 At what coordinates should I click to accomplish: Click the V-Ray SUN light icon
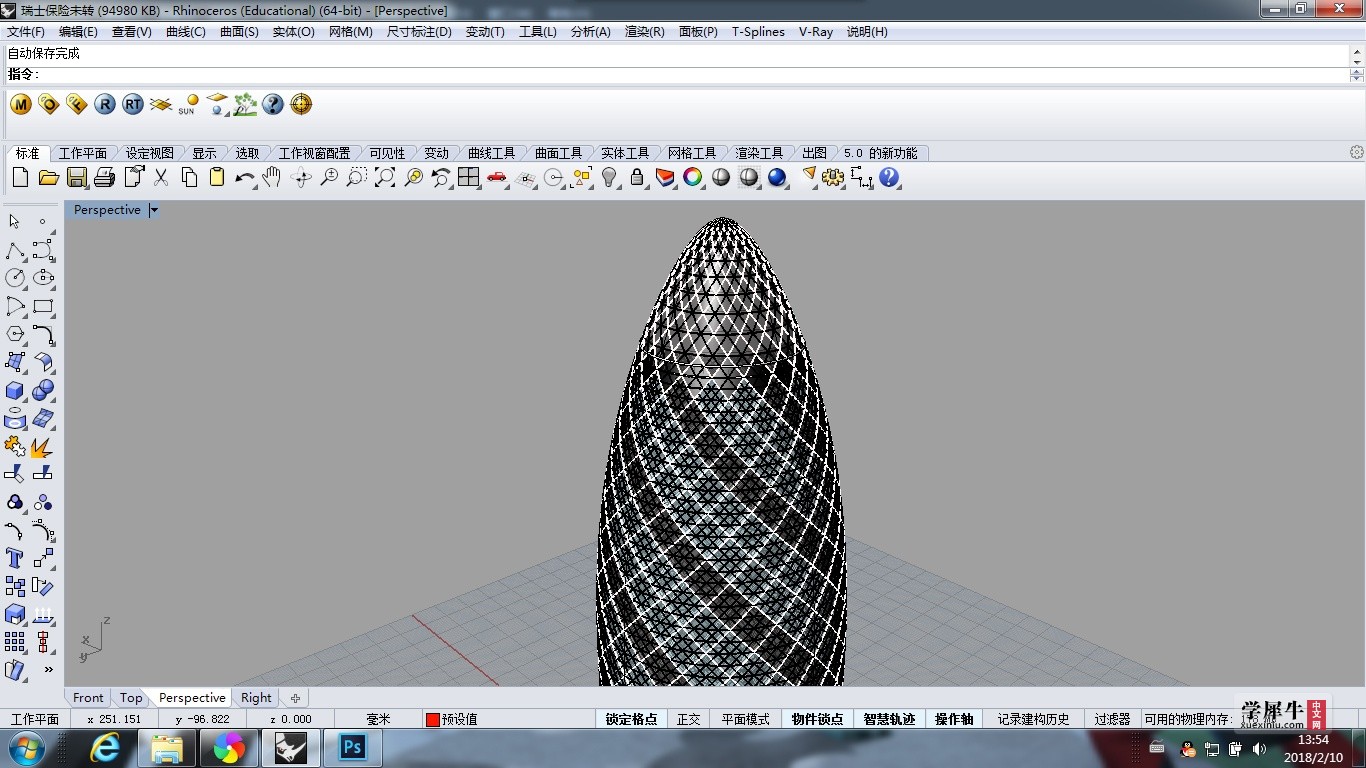pyautogui.click(x=189, y=104)
